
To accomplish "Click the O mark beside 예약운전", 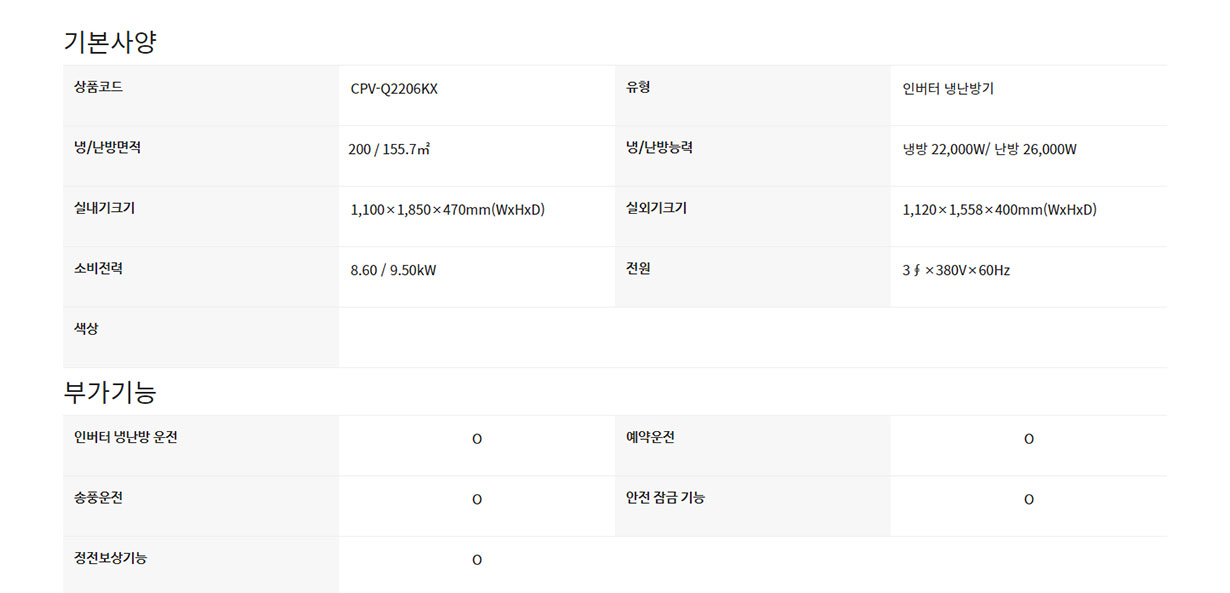I will pyautogui.click(x=1029, y=439).
